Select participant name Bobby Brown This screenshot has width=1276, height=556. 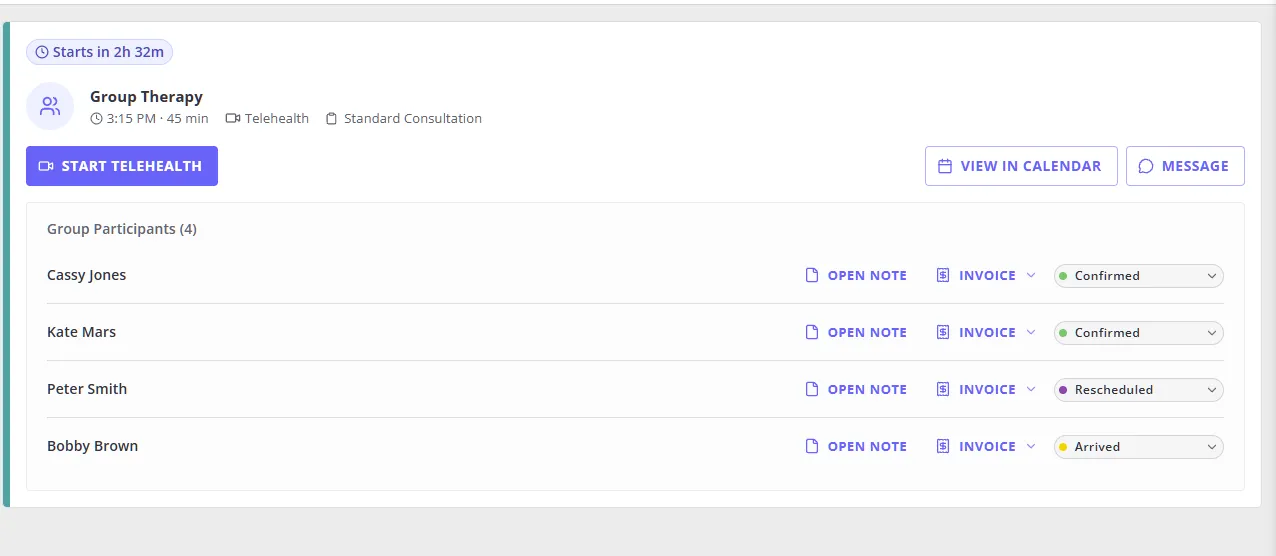(x=93, y=447)
